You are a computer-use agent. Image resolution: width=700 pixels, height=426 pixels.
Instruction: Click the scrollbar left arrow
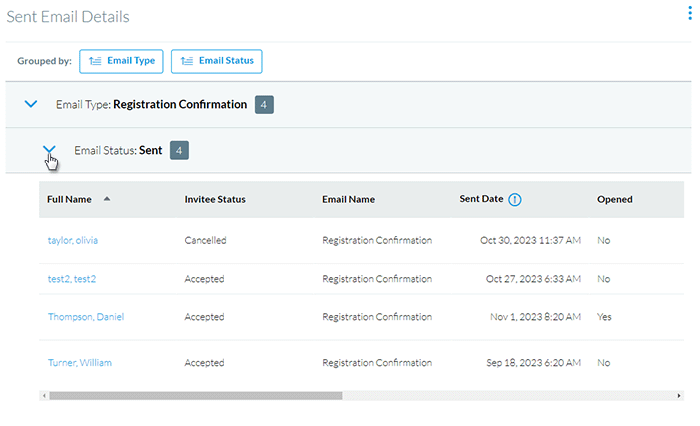point(43,395)
